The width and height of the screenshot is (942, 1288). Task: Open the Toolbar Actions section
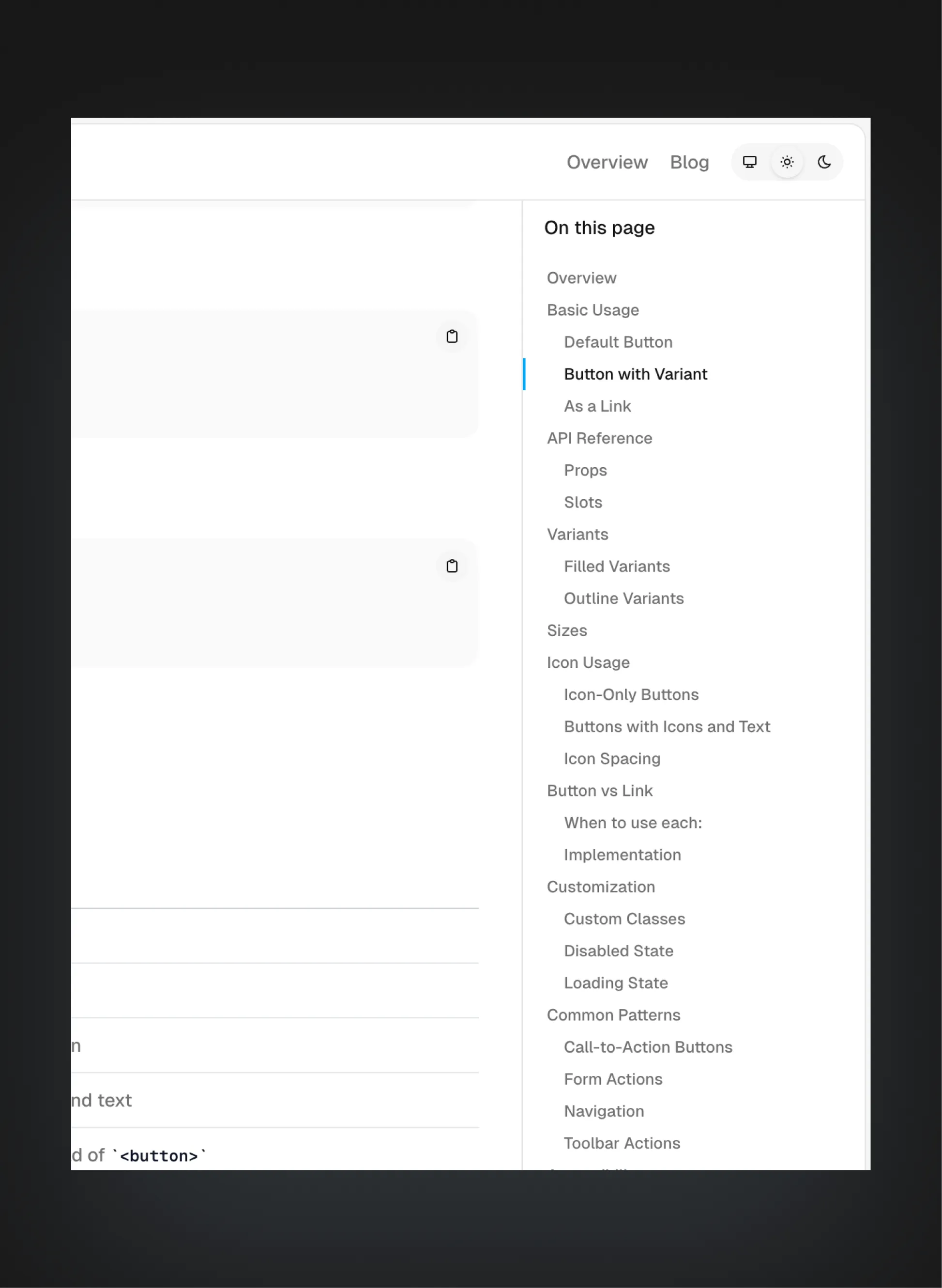tap(622, 1143)
